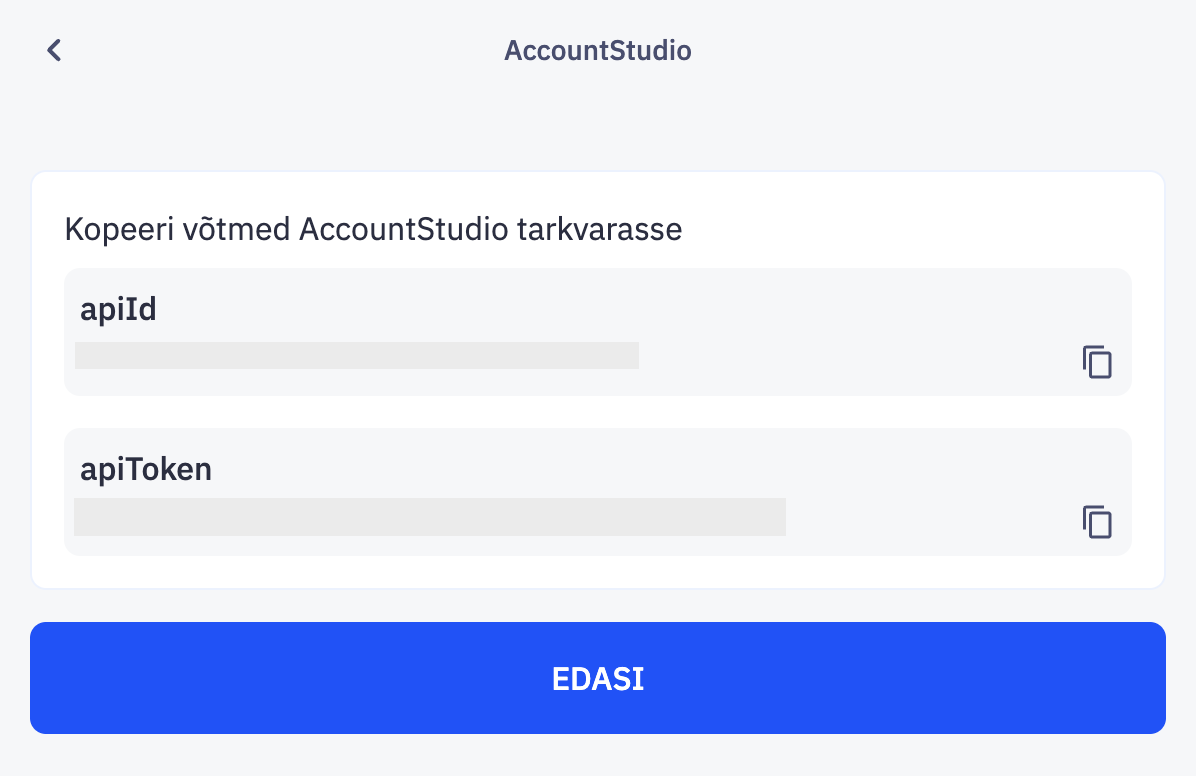Screen dimensions: 1196x776
Task: Click the masked apiToken value field
Action: pyautogui.click(x=430, y=517)
